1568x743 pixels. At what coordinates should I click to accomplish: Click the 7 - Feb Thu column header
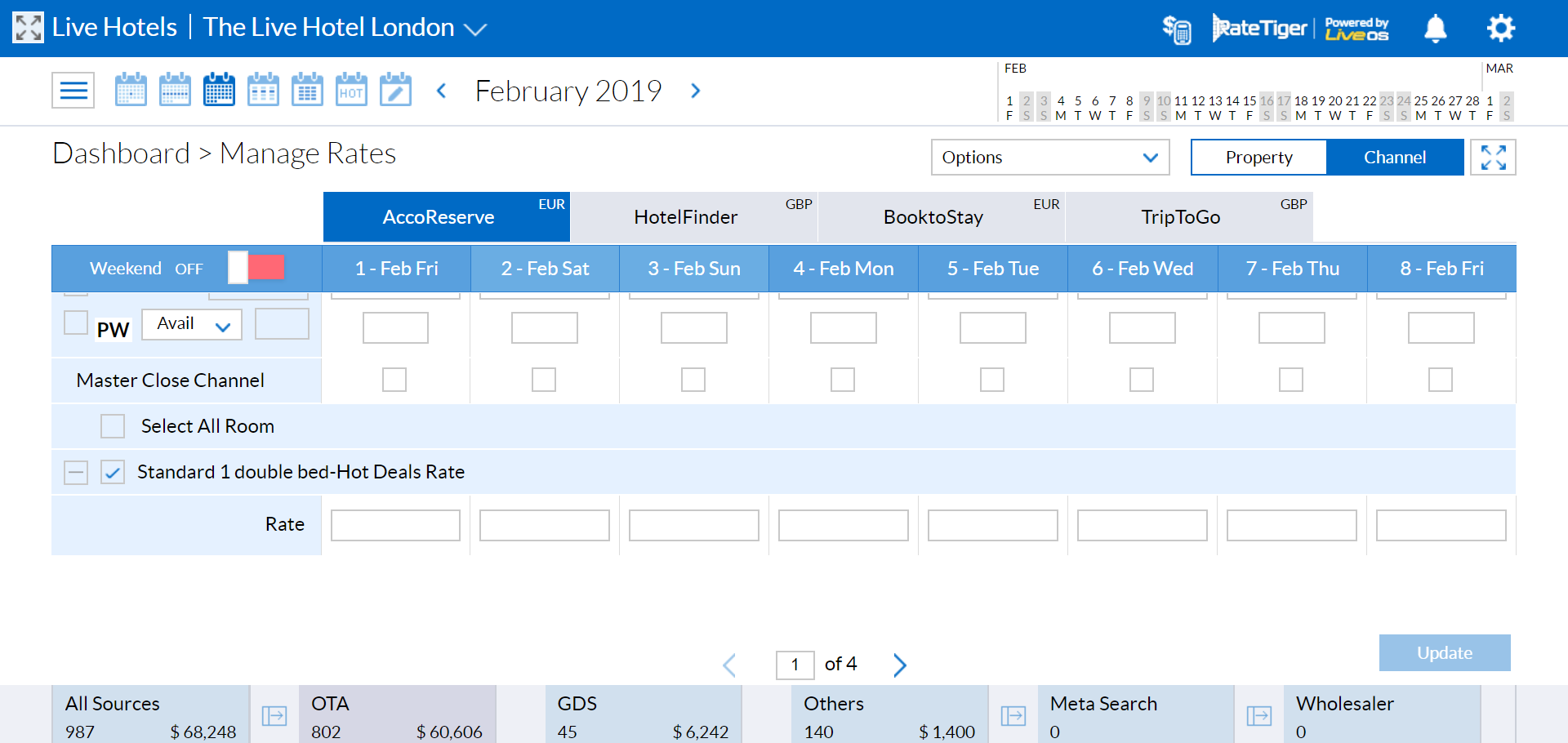click(x=1293, y=269)
